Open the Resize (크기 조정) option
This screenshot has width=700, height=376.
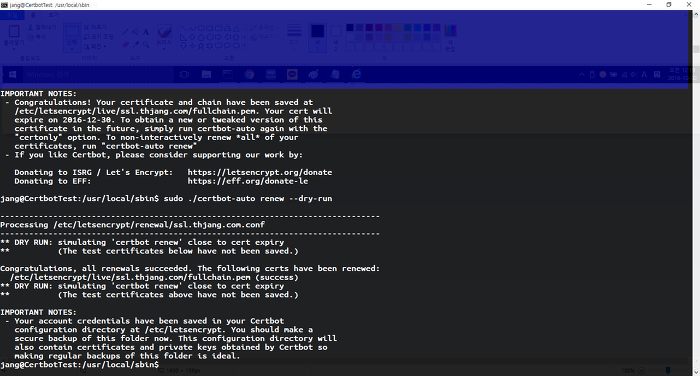99,37
